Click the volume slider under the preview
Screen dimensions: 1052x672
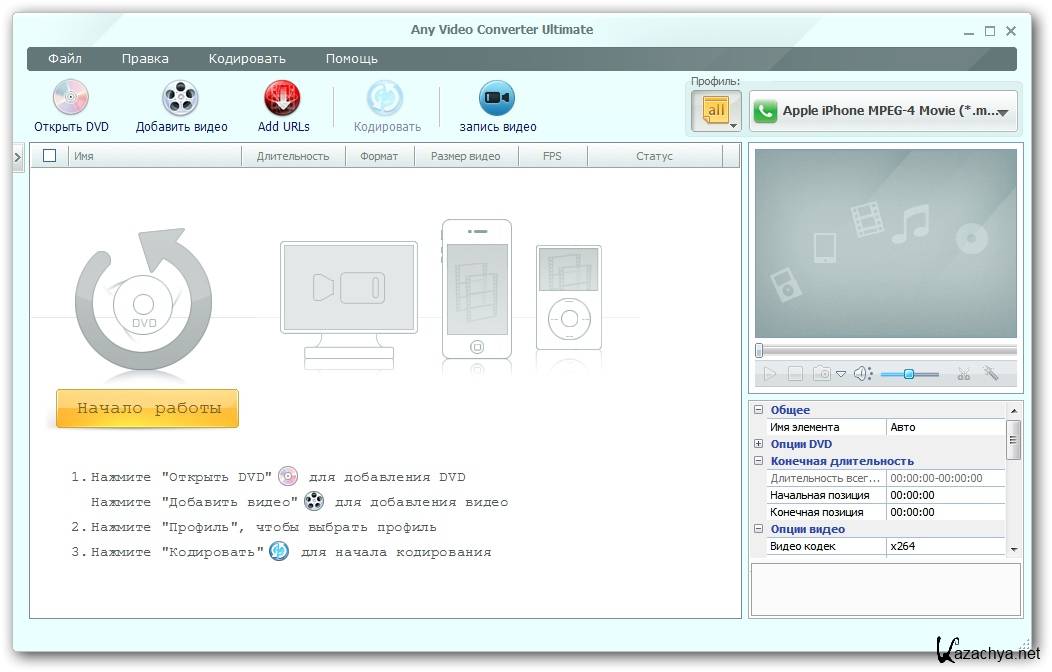point(909,374)
